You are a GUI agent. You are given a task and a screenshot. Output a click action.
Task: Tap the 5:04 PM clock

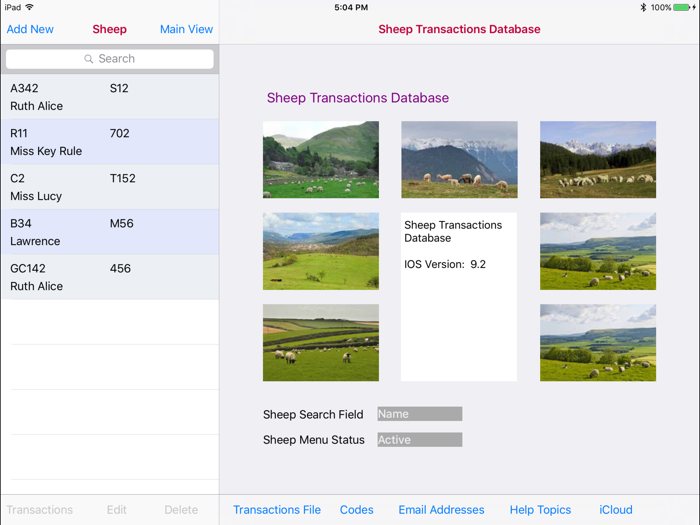(351, 7)
